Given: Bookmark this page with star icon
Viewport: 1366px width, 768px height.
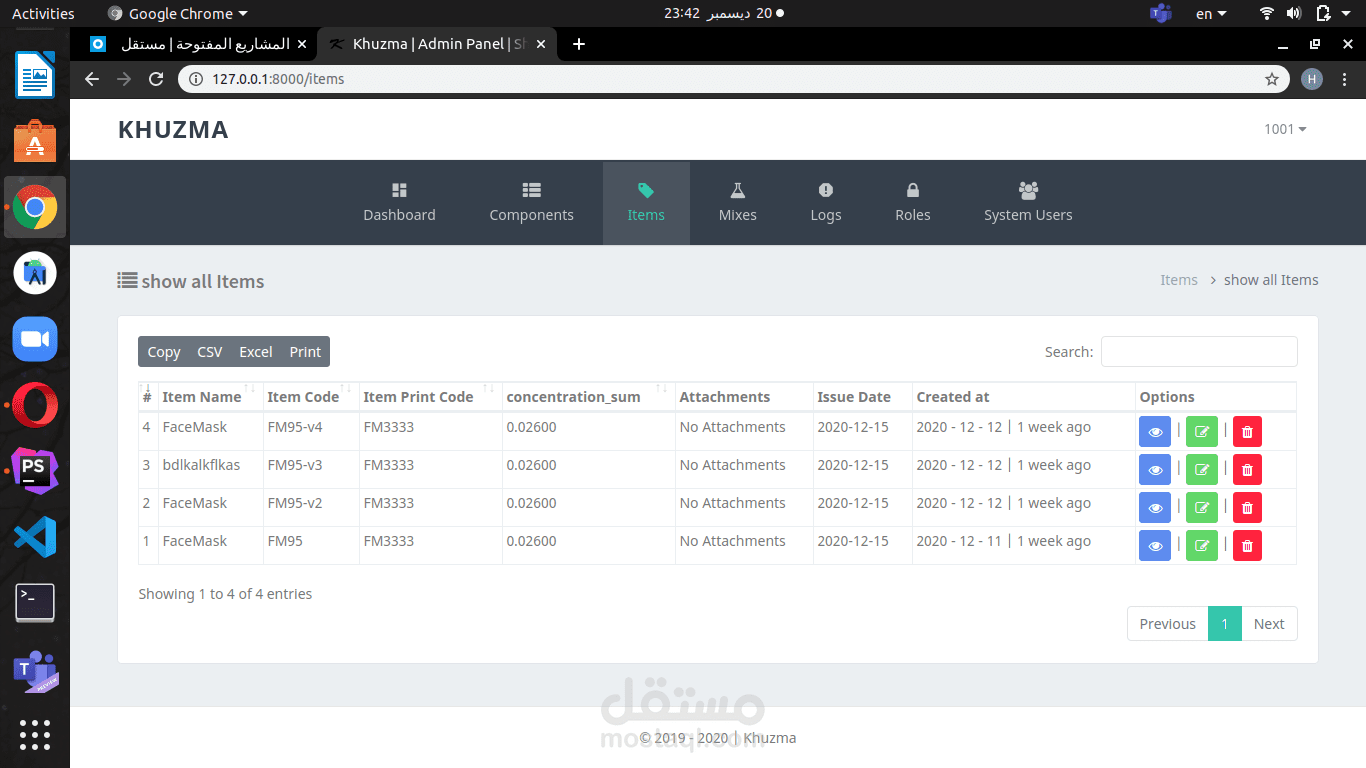Looking at the screenshot, I should pyautogui.click(x=1272, y=79).
